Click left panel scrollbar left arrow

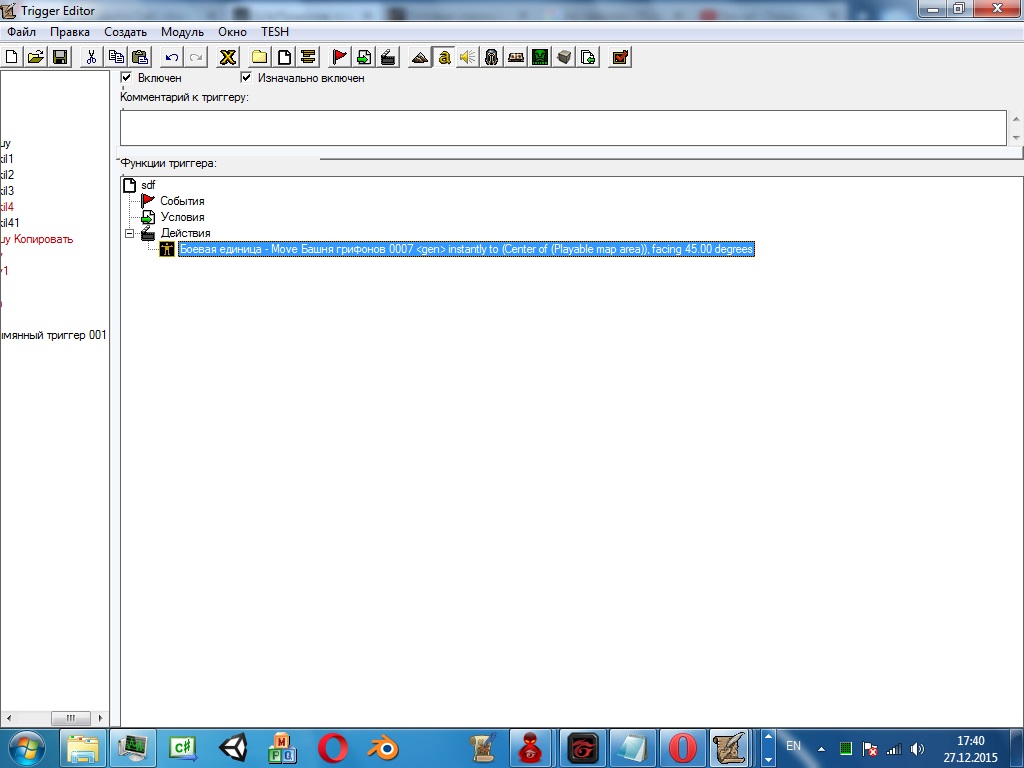click(x=8, y=718)
